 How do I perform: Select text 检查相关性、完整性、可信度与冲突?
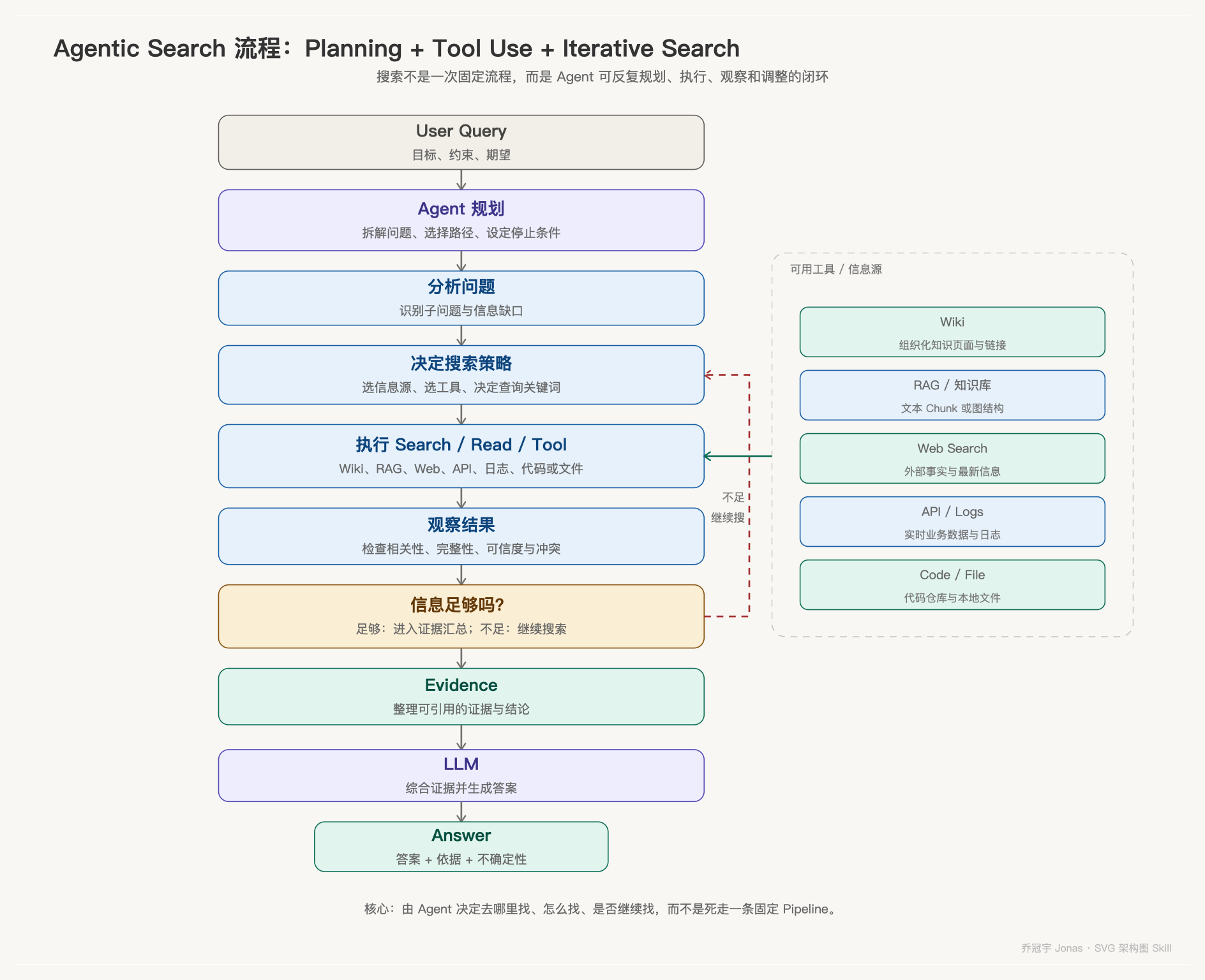[461, 549]
